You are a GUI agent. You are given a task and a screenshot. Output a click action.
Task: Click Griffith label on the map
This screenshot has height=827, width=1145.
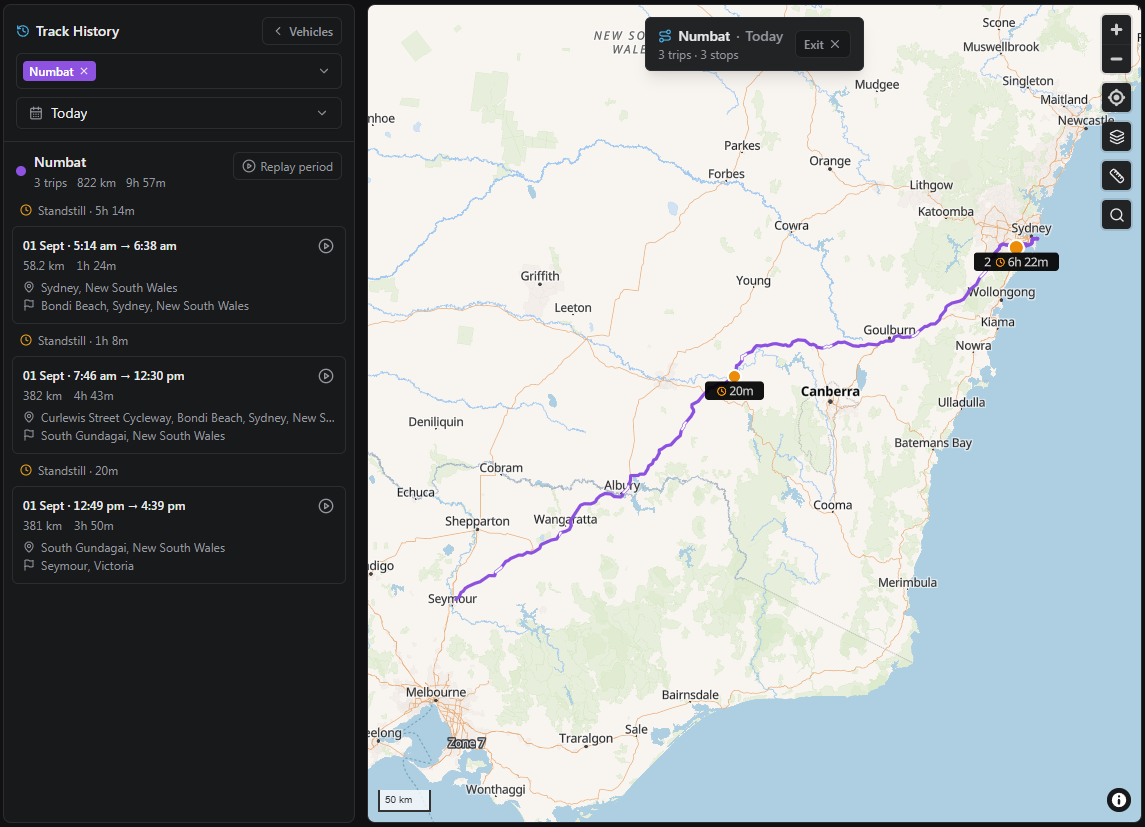click(x=540, y=276)
